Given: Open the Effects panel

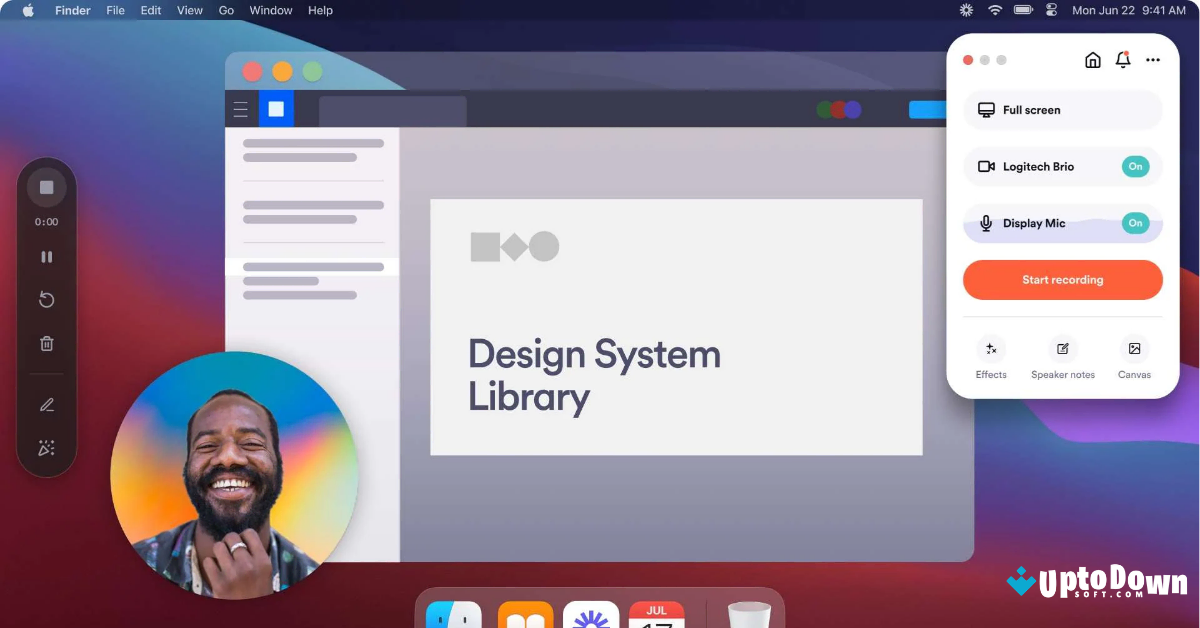Looking at the screenshot, I should click(x=990, y=357).
